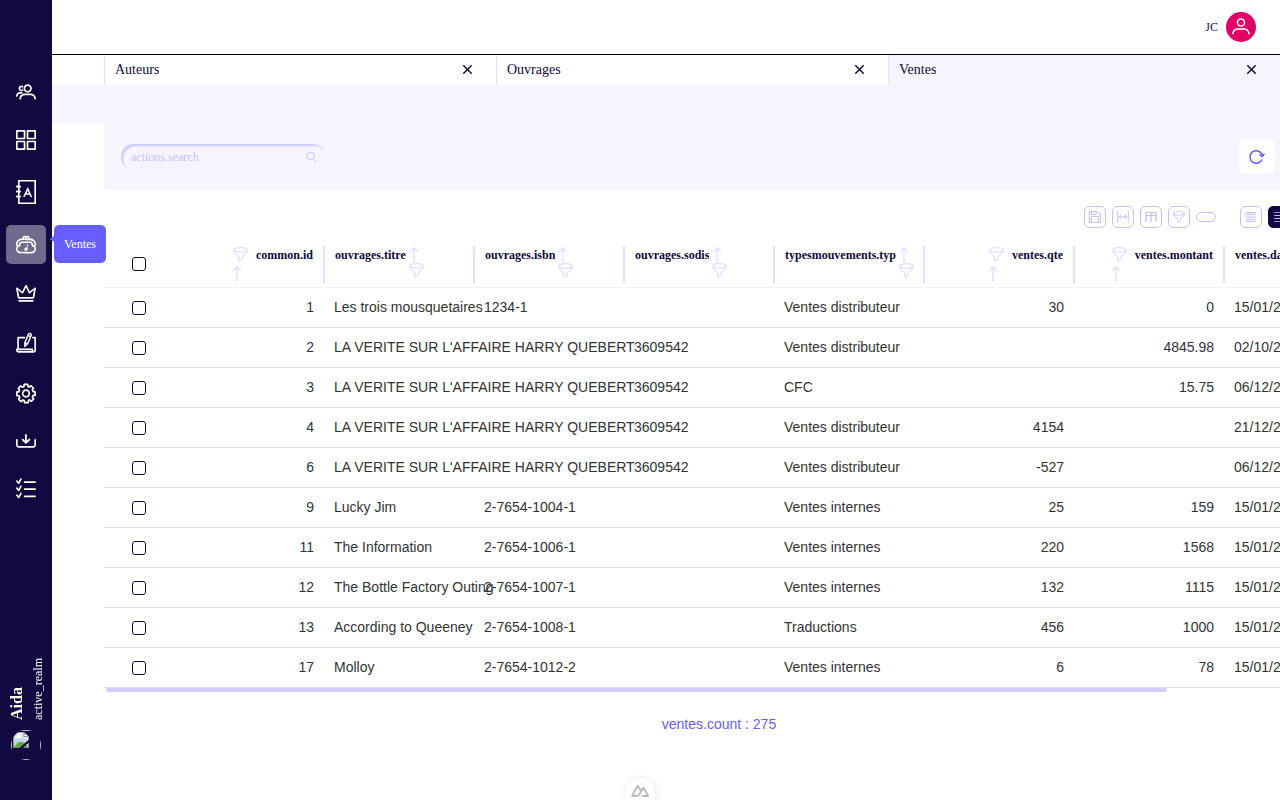
Task: Click the Nuxt logo at page bottom
Action: 640,791
